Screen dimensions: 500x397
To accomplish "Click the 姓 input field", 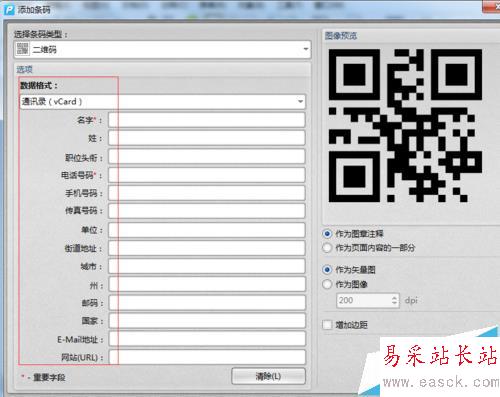I will coord(207,138).
